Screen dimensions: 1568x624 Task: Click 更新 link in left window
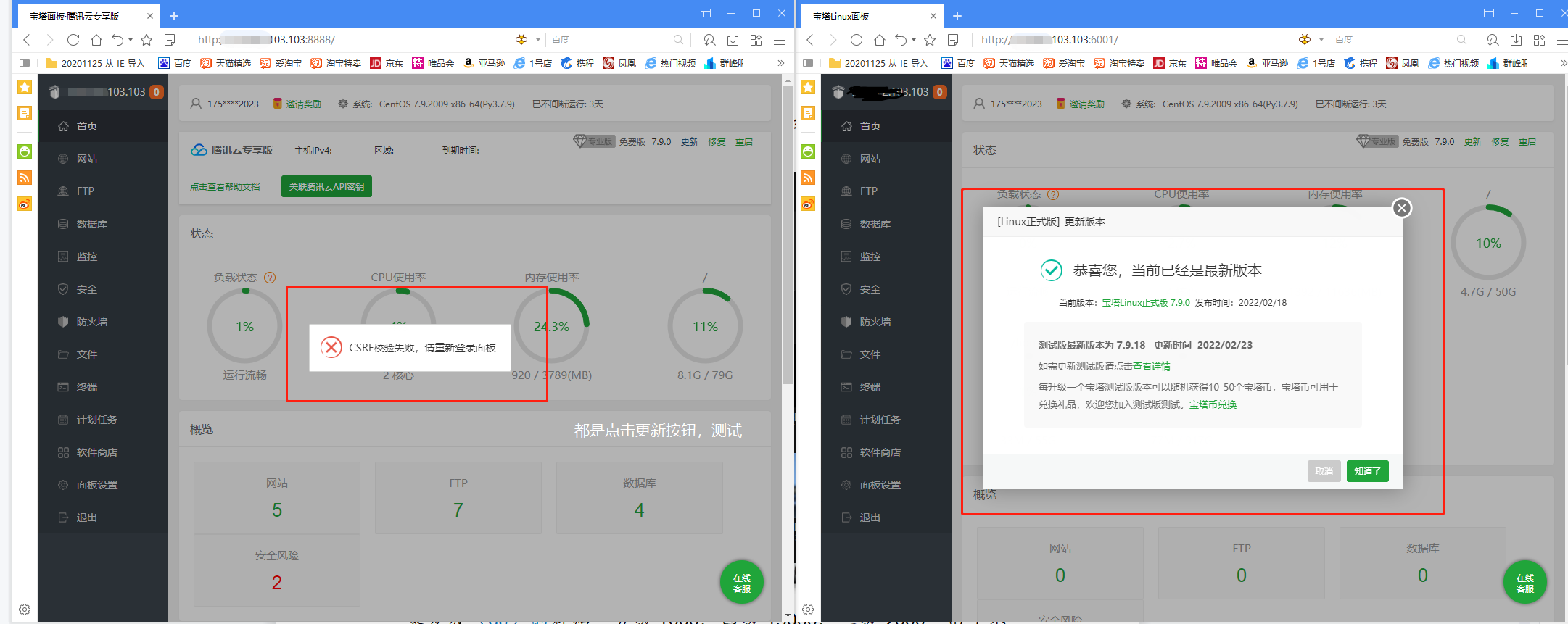tap(690, 141)
